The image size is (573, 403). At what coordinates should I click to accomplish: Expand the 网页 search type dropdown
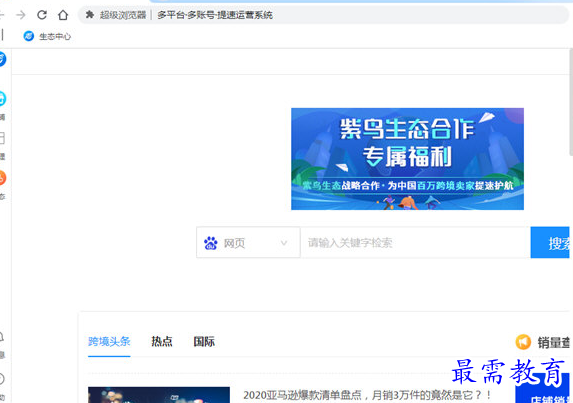(x=248, y=243)
